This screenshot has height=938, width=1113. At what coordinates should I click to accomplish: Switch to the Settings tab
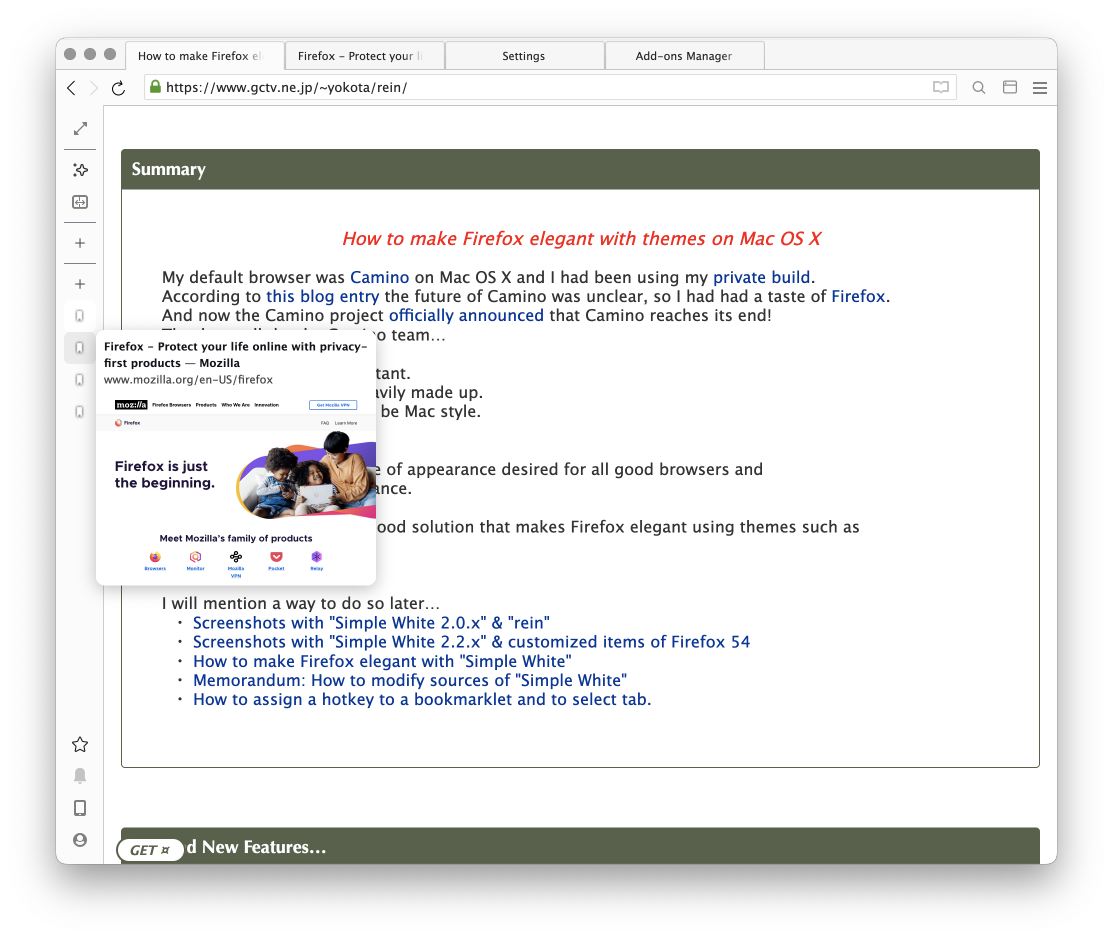pos(523,56)
